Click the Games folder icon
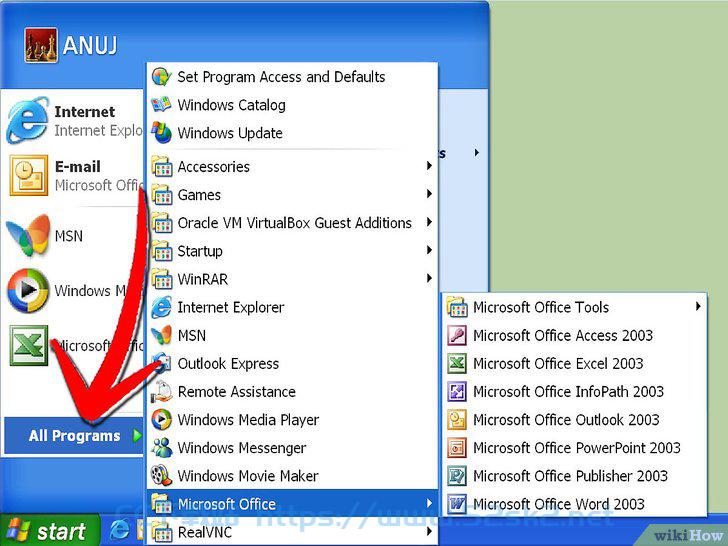728x546 pixels. [x=162, y=195]
